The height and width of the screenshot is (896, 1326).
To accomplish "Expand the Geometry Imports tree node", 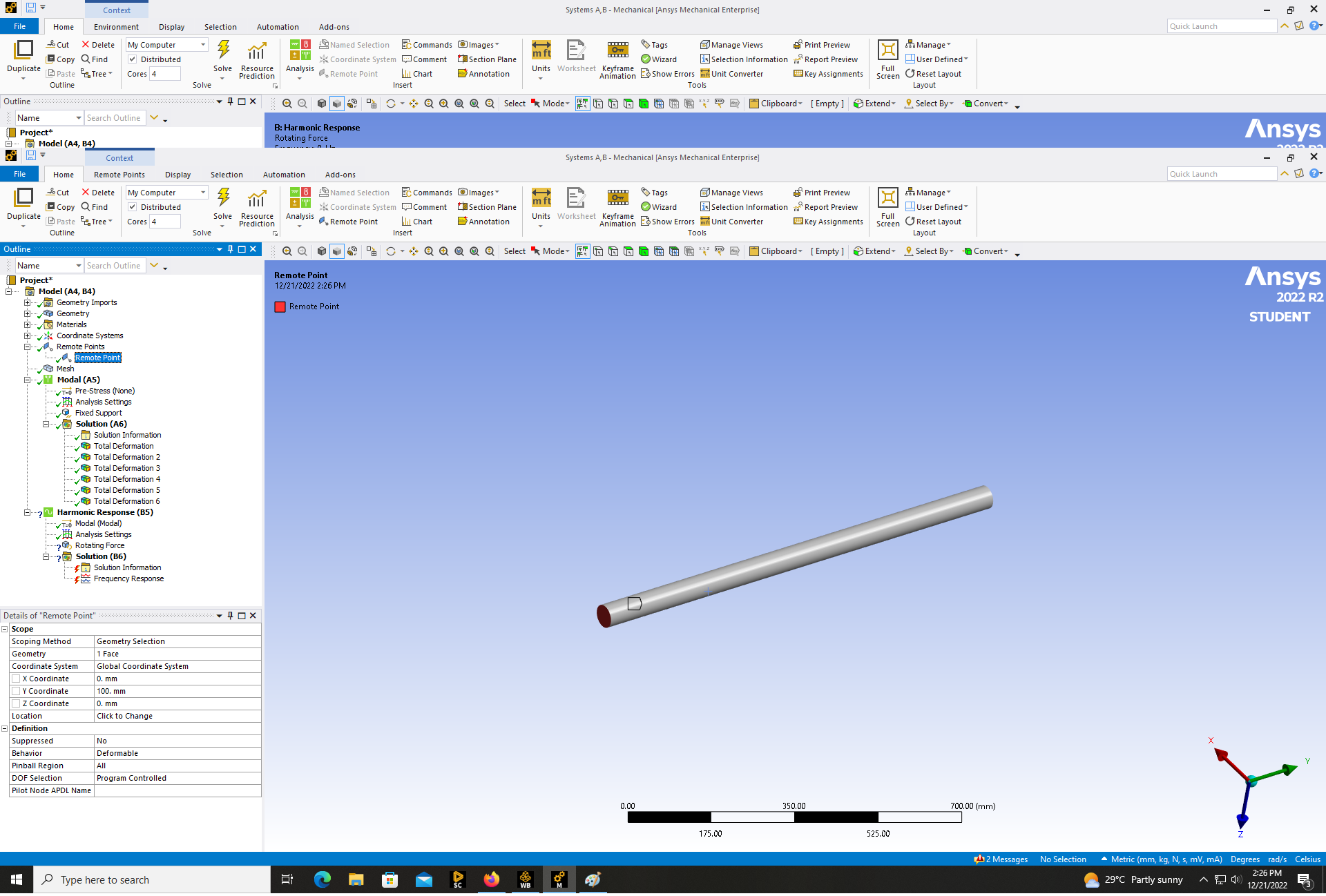I will [28, 302].
